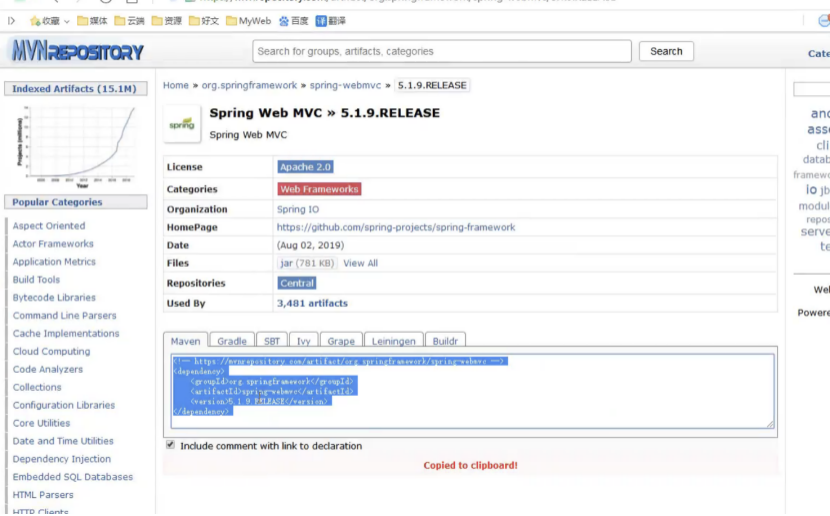The width and height of the screenshot is (830, 516).
Task: Open the 媒体 bookmark folder
Action: click(92, 21)
